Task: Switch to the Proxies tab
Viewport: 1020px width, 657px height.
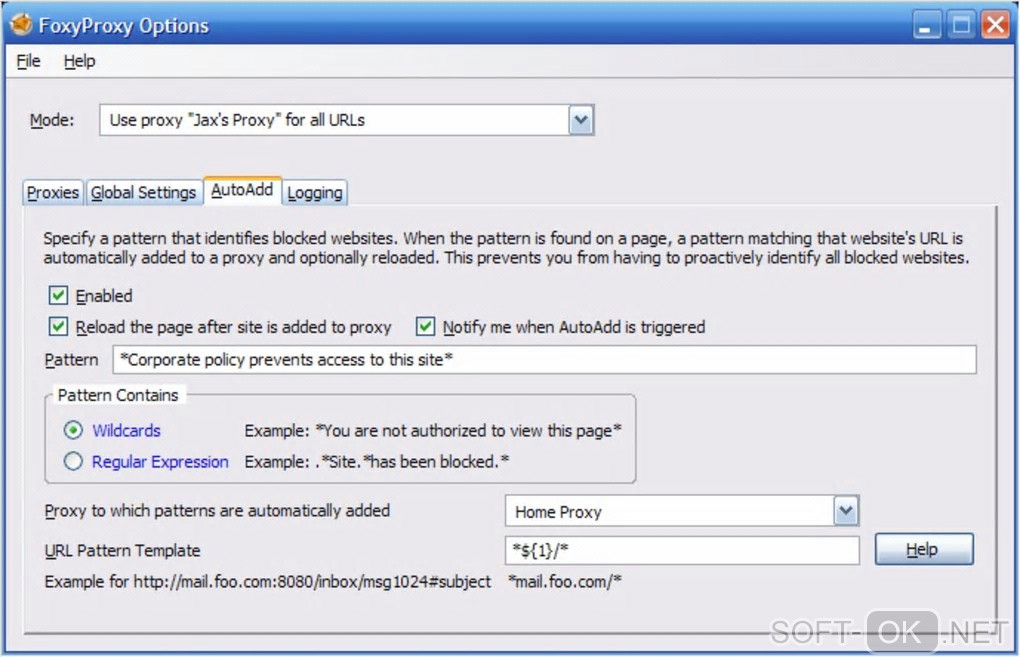Action: (x=53, y=193)
